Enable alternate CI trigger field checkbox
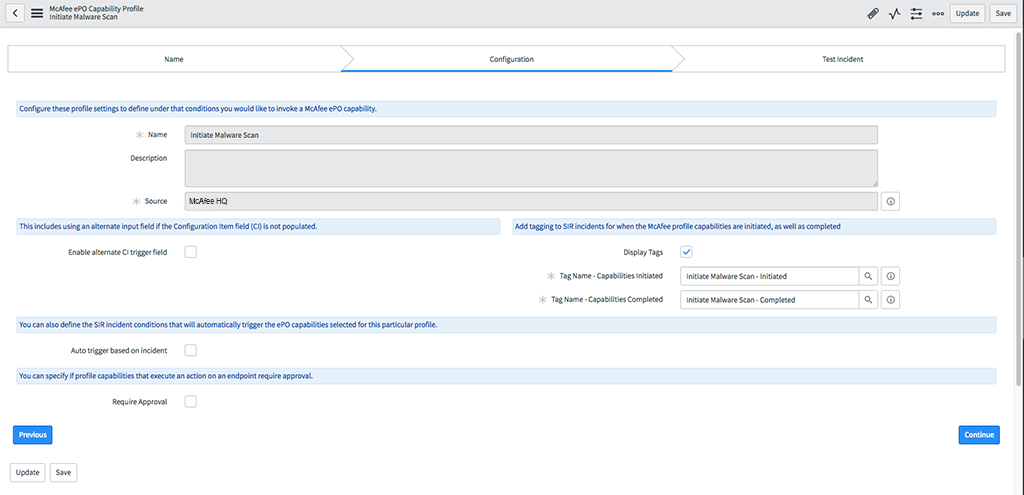This screenshot has height=495, width=1024. [190, 252]
